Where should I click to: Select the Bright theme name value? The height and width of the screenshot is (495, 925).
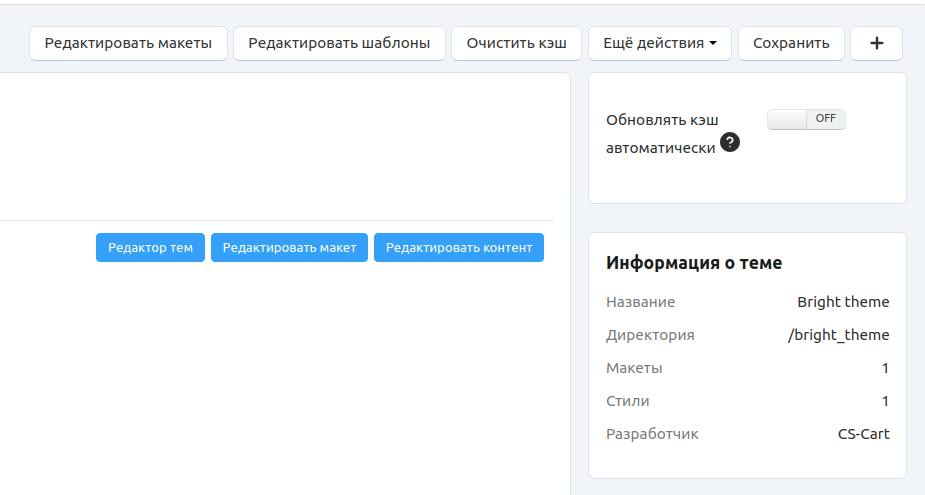coord(843,302)
